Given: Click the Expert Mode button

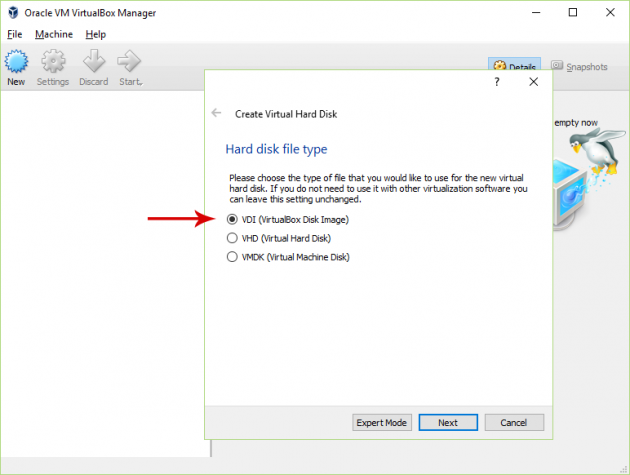Looking at the screenshot, I should [382, 422].
